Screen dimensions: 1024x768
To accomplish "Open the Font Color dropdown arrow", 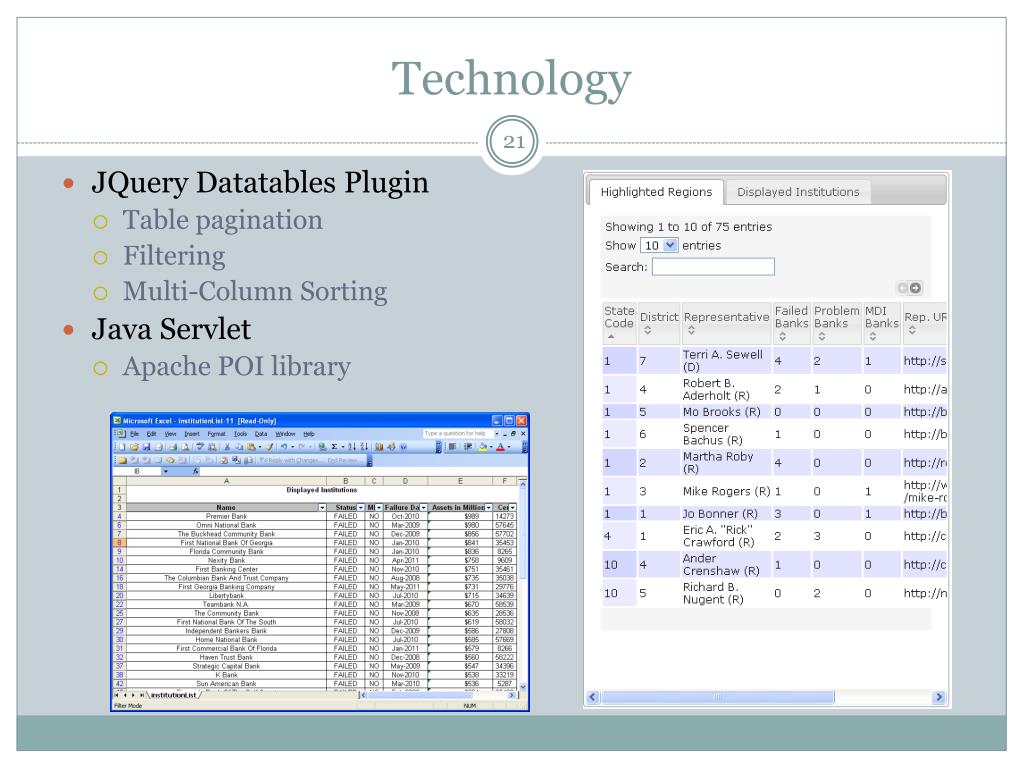I will pyautogui.click(x=508, y=447).
